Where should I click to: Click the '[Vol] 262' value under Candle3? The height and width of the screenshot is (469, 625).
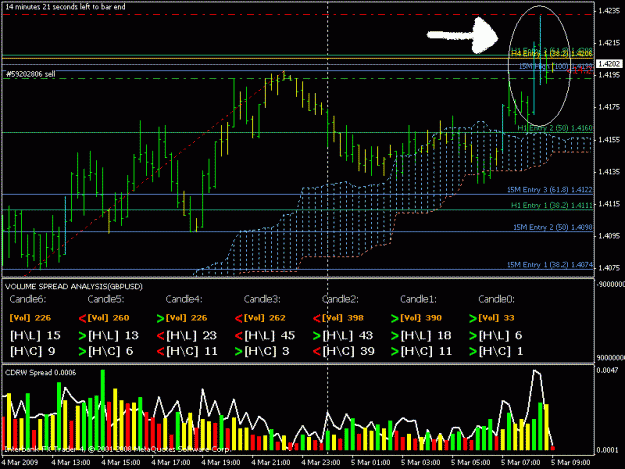point(265,318)
